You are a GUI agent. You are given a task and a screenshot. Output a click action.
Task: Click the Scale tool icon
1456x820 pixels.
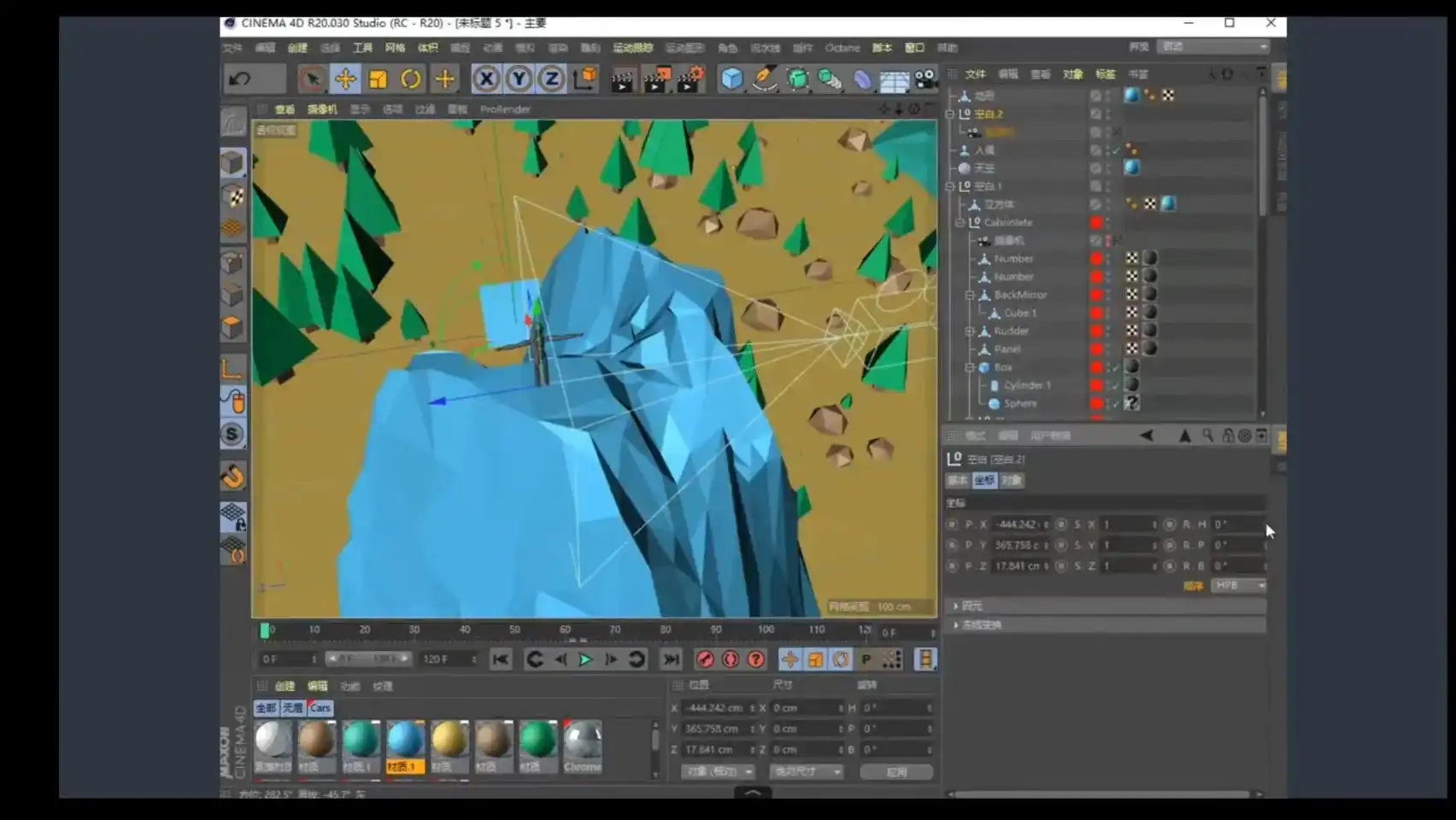pos(378,79)
